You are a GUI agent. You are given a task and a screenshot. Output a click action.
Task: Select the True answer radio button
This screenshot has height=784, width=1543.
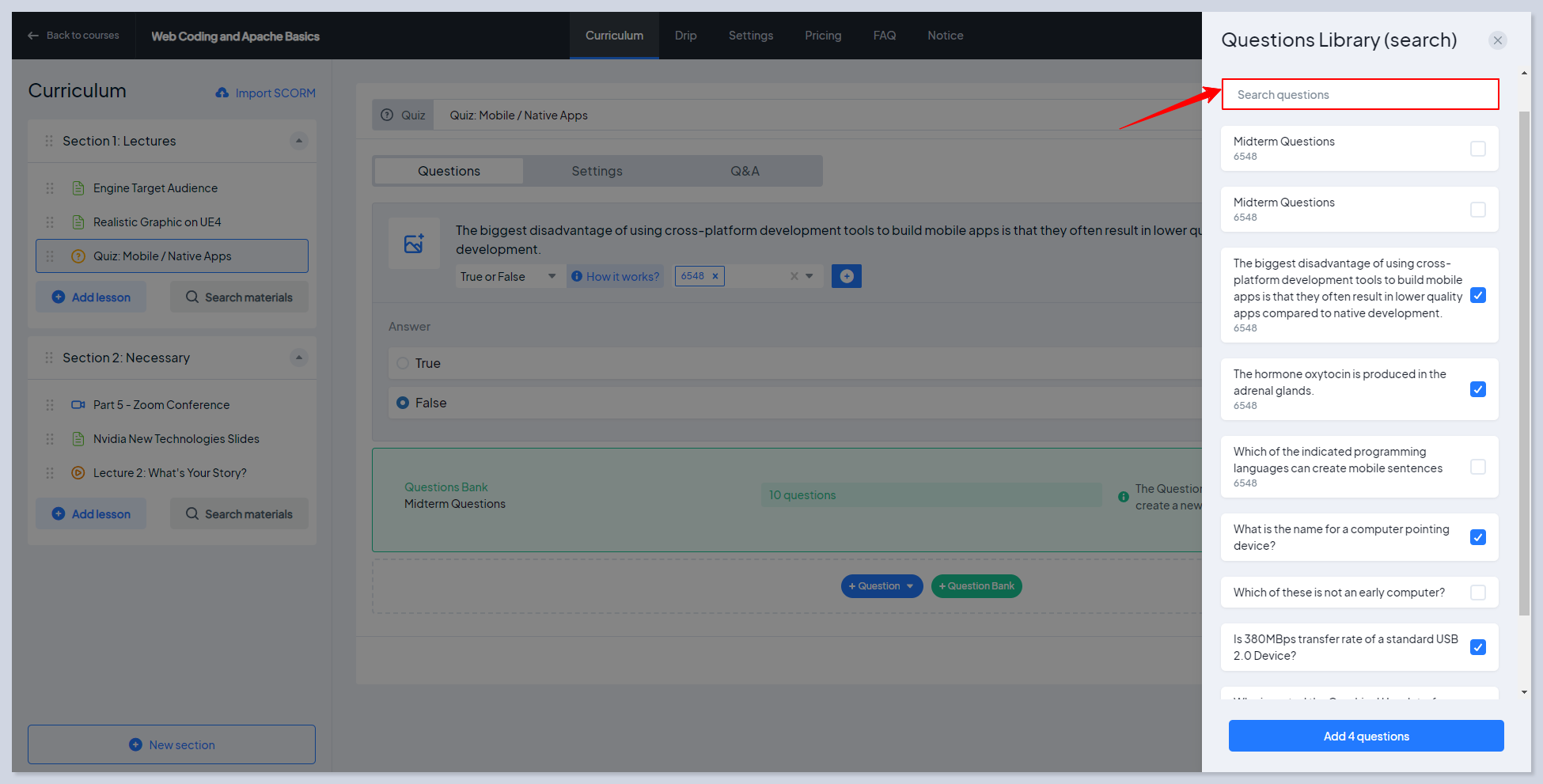(403, 363)
